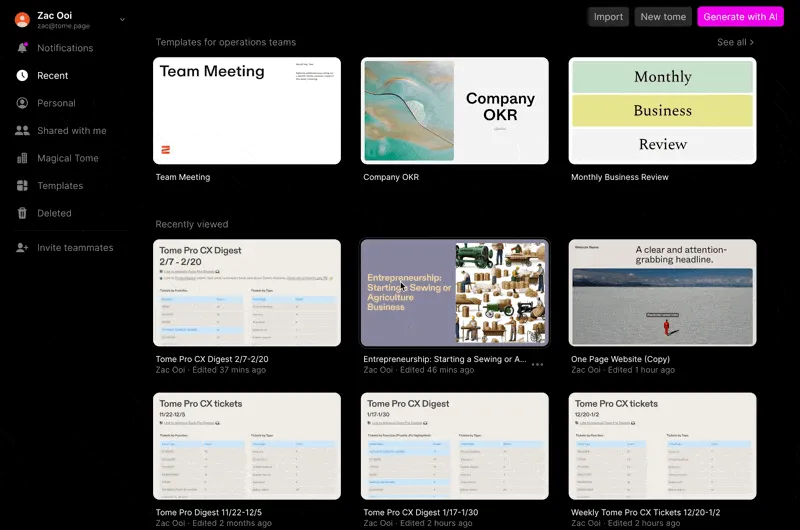The image size is (800, 530).
Task: Click the Shared with me people icon
Action: [22, 131]
